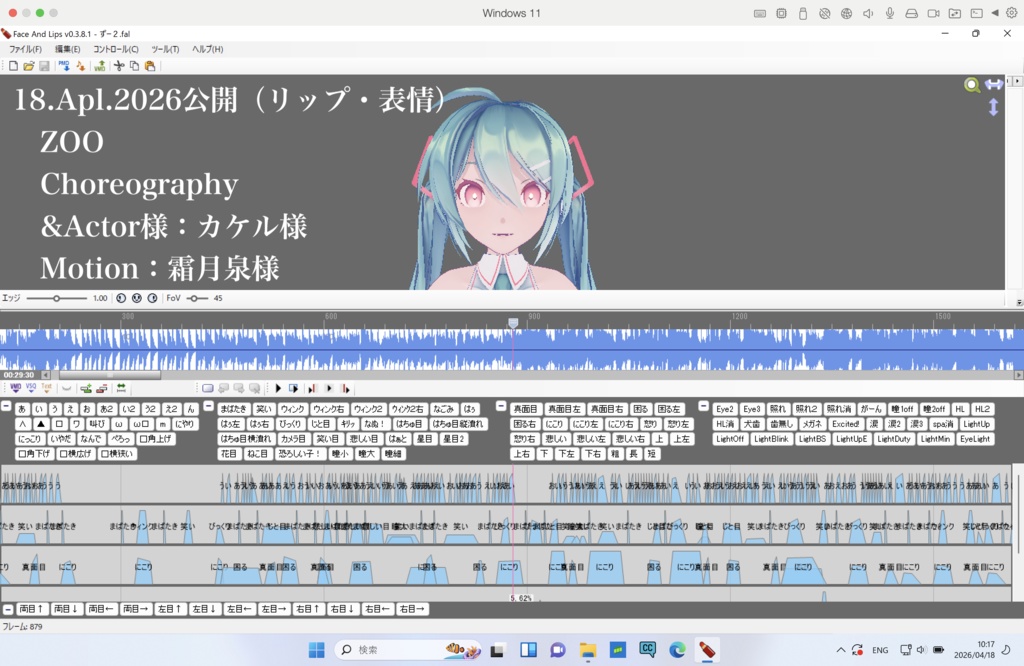The image size is (1024, 666).
Task: Click the scissors cut icon
Action: click(x=119, y=66)
